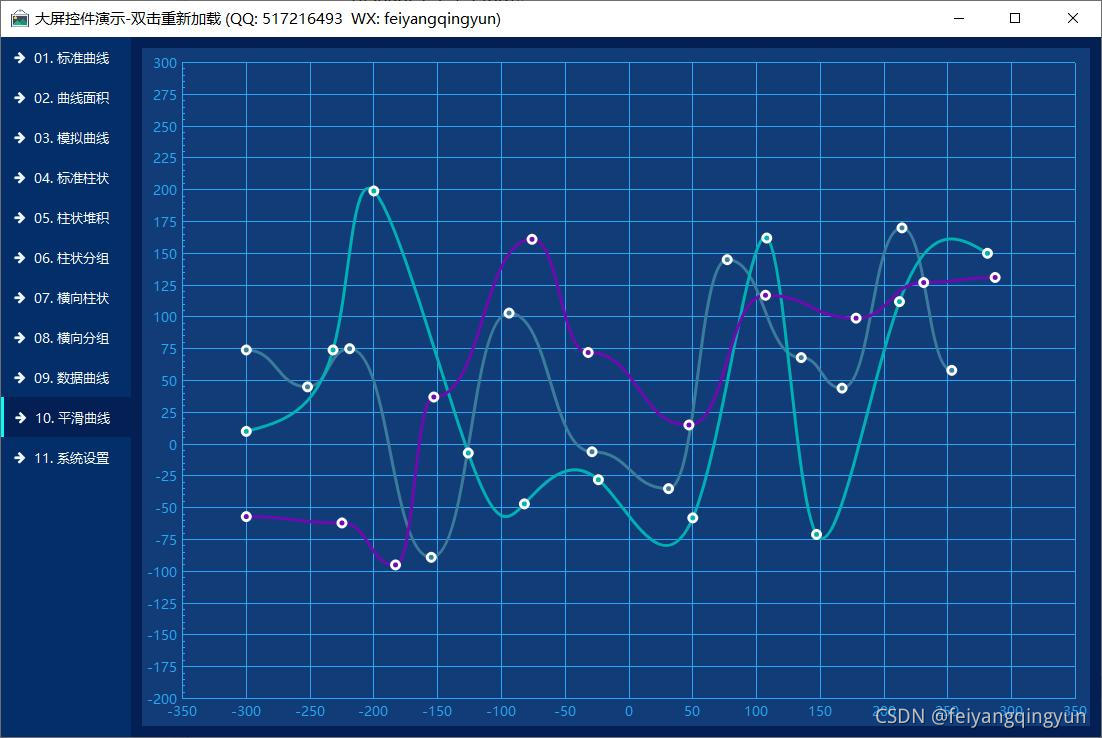Screen dimensions: 1102x738
Task: Click the active 10. 平滑曲线 item
Action: (65, 418)
